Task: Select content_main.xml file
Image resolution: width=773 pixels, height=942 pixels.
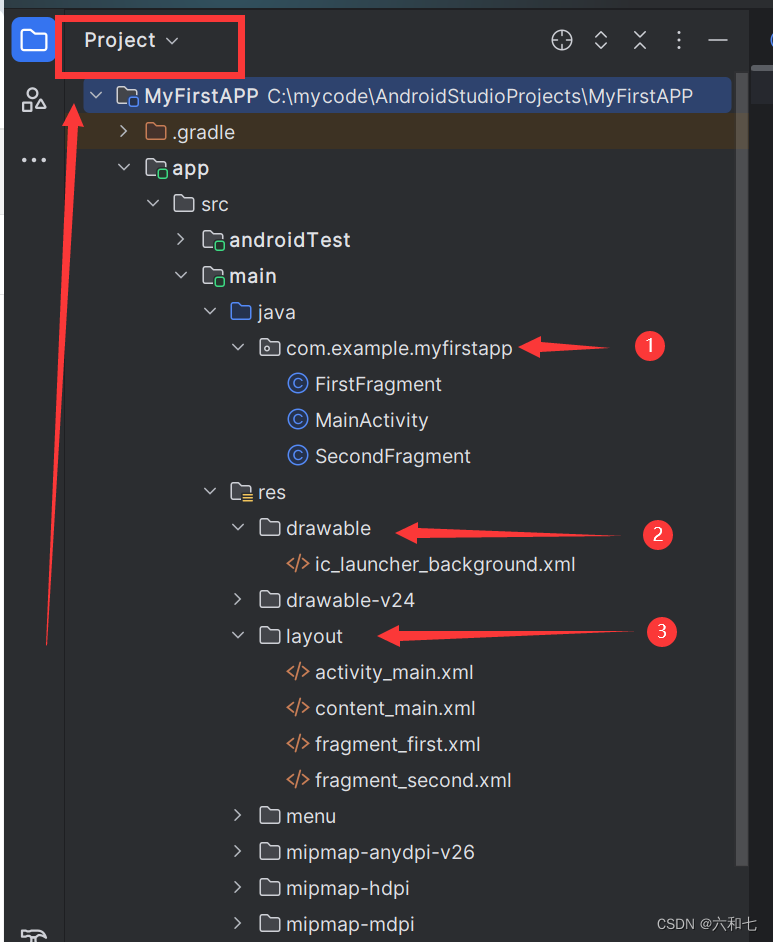Action: click(381, 708)
